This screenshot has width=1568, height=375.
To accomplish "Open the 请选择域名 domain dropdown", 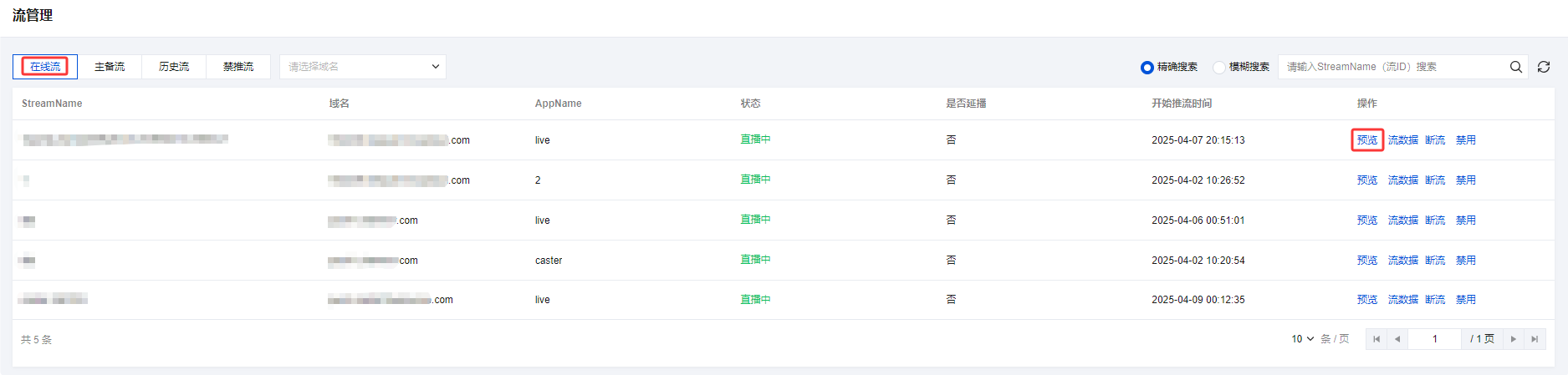I will coord(363,67).
